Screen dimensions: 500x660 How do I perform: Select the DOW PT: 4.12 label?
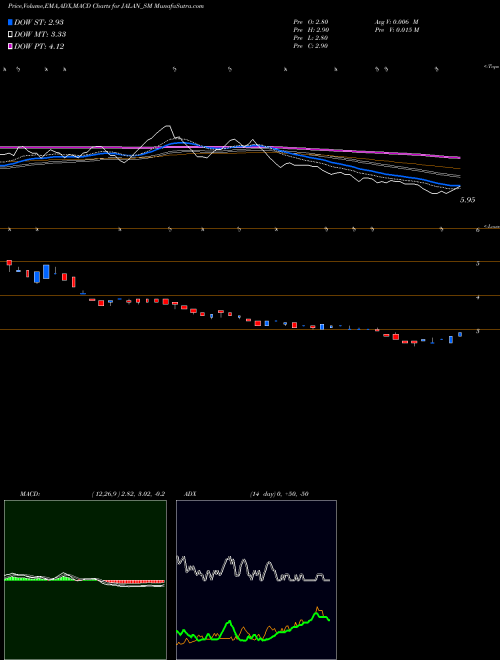tap(39, 47)
